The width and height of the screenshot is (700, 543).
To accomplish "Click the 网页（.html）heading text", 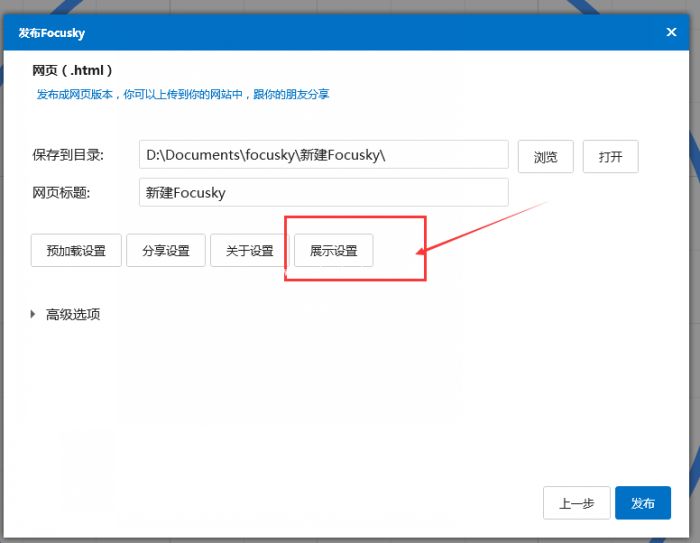I will click(72, 71).
